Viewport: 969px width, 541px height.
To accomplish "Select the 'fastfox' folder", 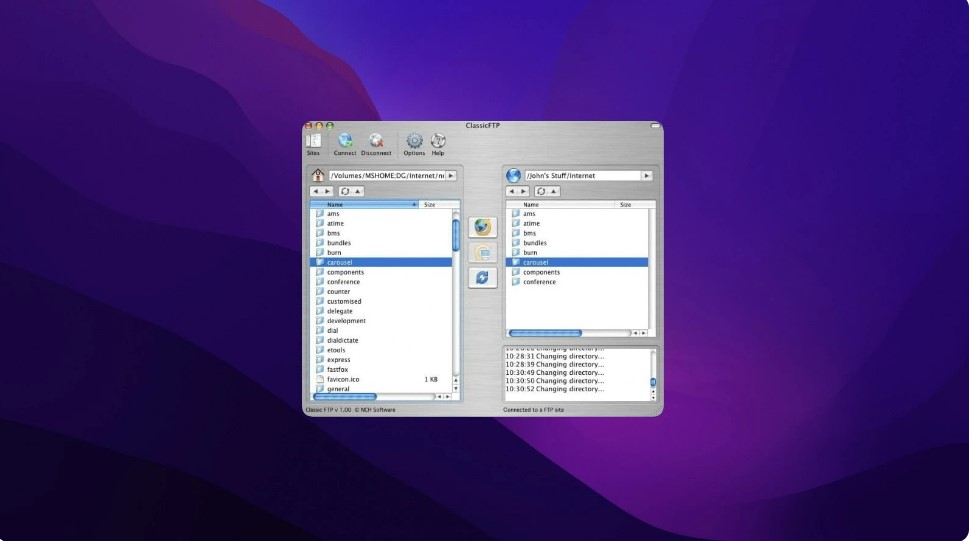I will pyautogui.click(x=381, y=370).
